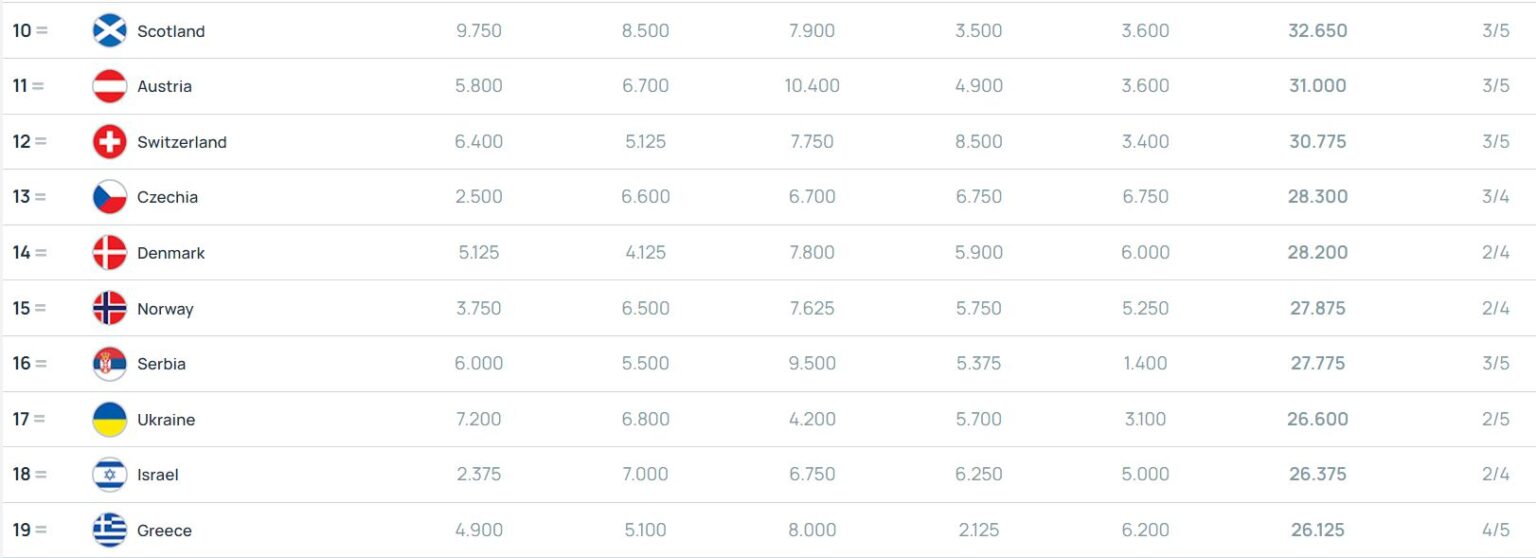Select the Czechia country name
Screen dimensions: 1536x558
(167, 197)
